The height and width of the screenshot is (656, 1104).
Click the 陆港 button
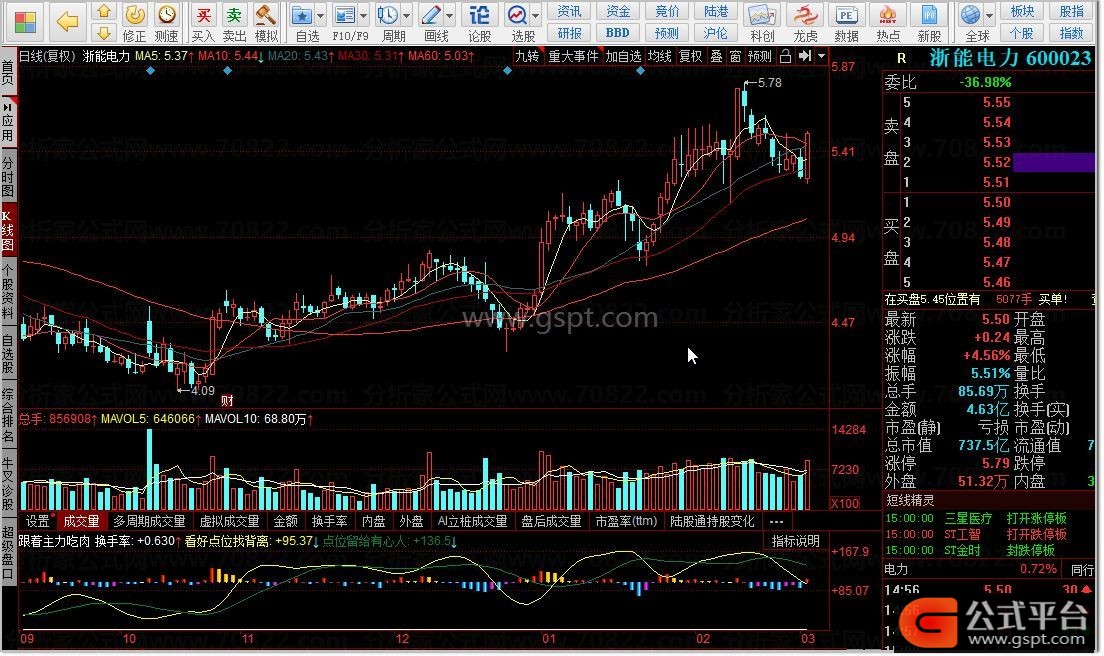715,11
